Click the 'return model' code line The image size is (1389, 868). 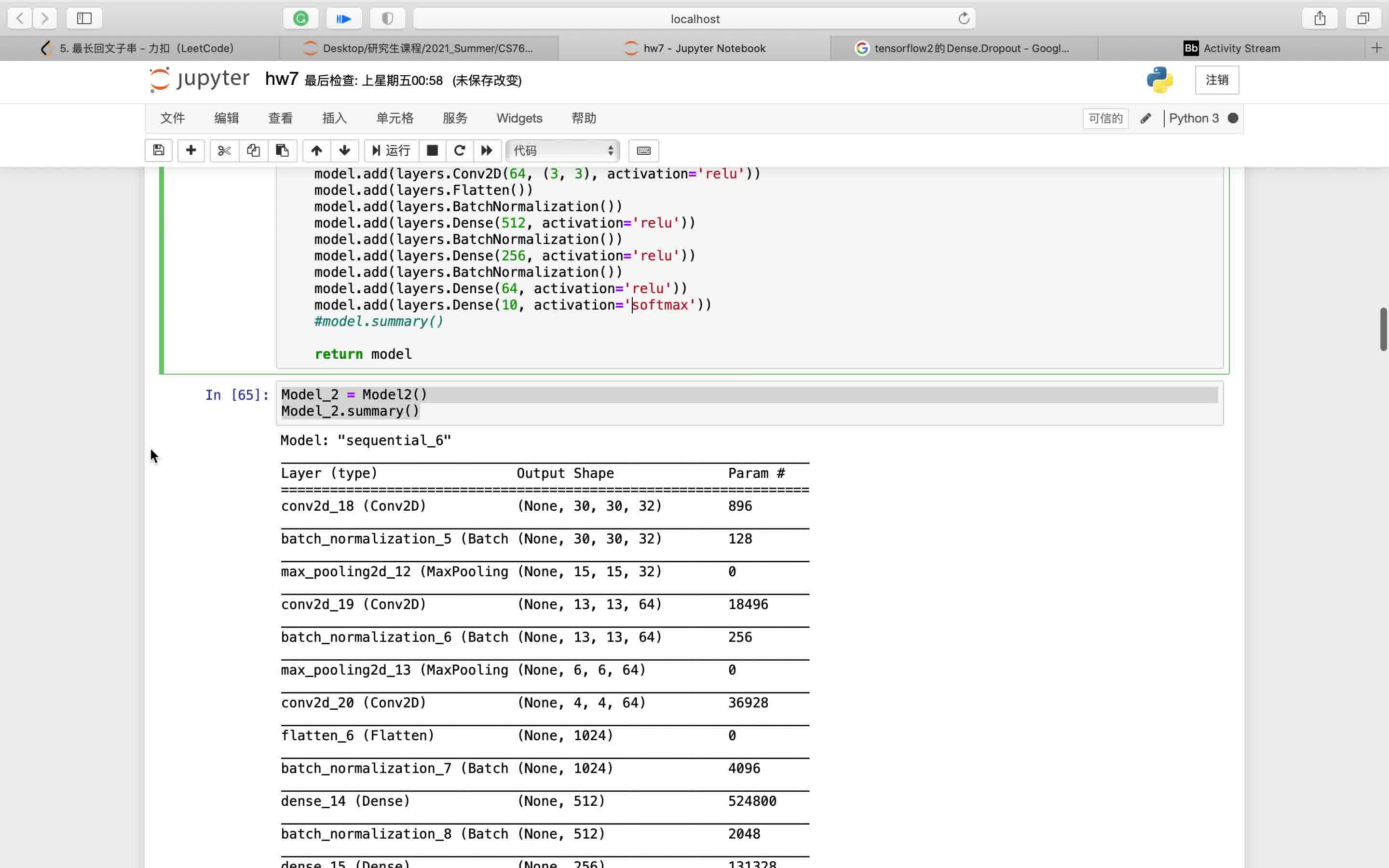[363, 354]
